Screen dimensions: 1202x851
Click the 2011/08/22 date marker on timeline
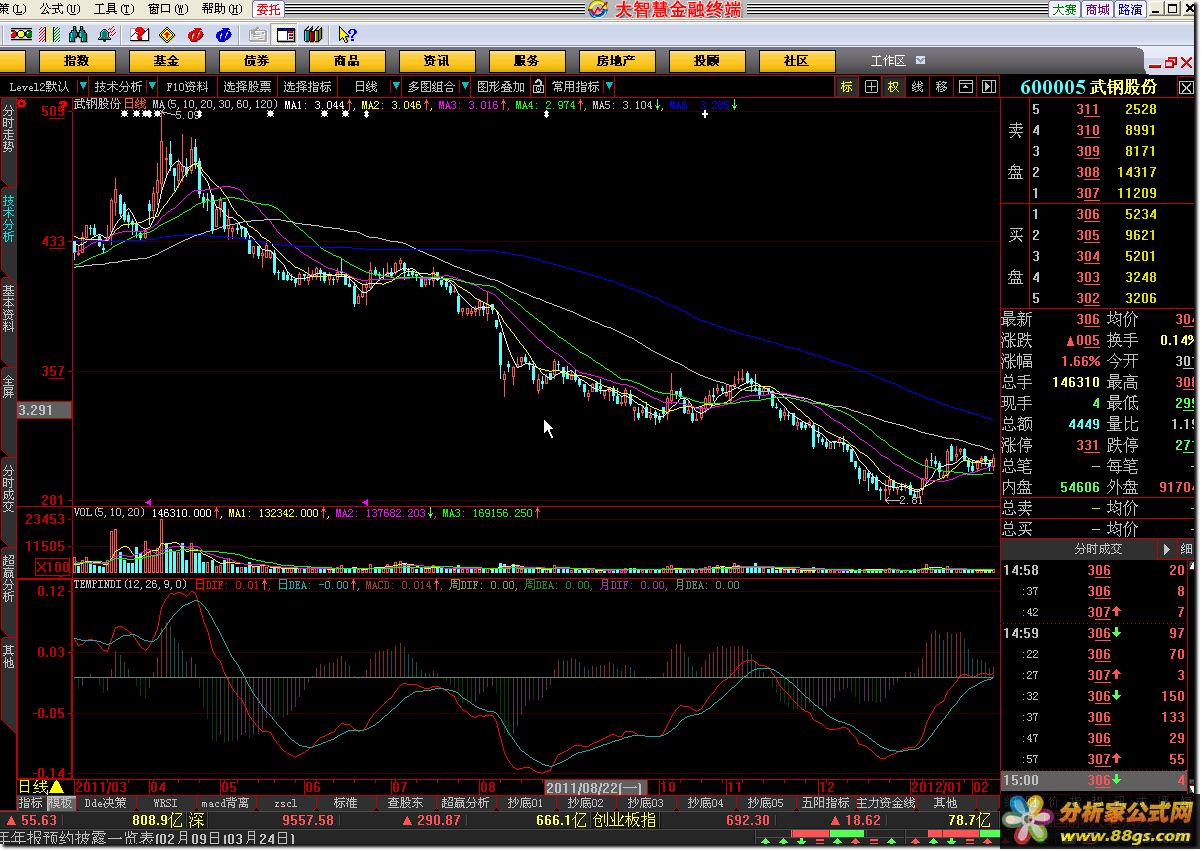click(x=595, y=788)
